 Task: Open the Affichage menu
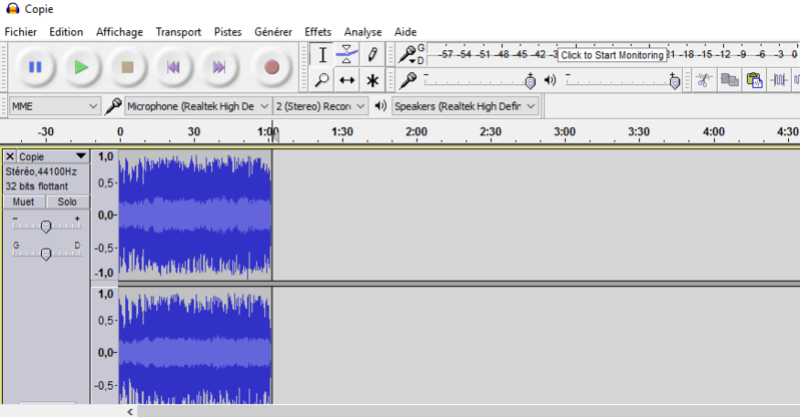click(x=119, y=32)
